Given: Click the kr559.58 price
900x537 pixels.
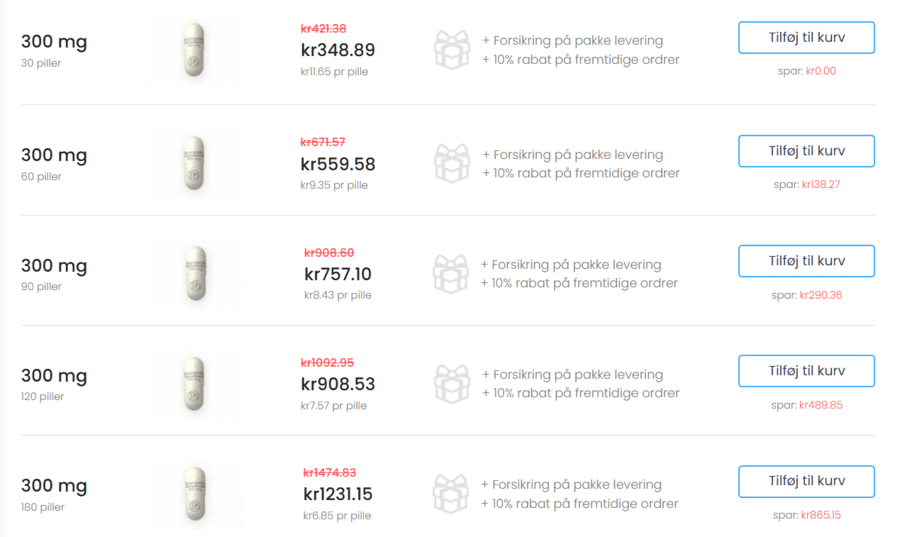Looking at the screenshot, I should 338,164.
